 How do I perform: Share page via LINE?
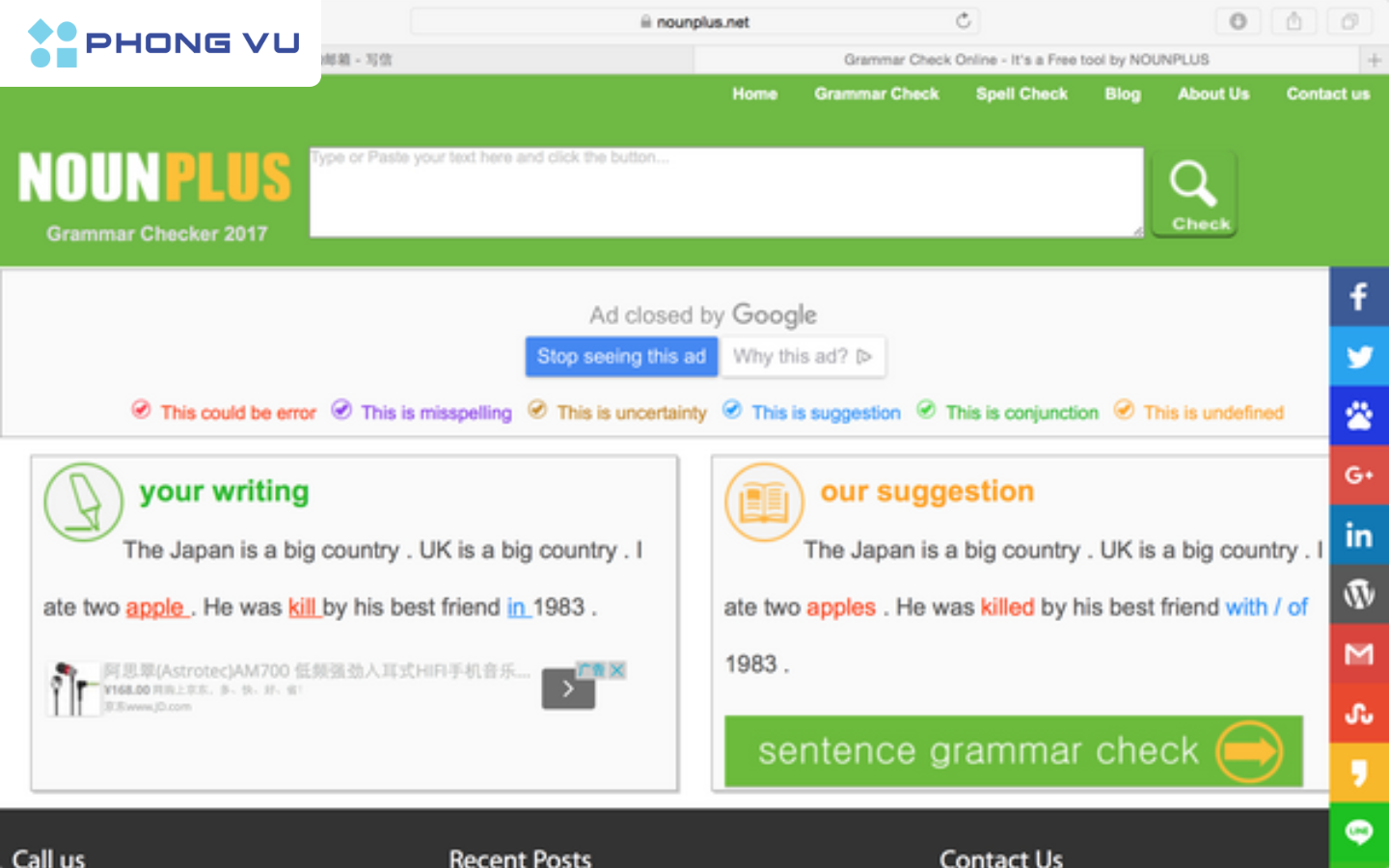[x=1359, y=832]
